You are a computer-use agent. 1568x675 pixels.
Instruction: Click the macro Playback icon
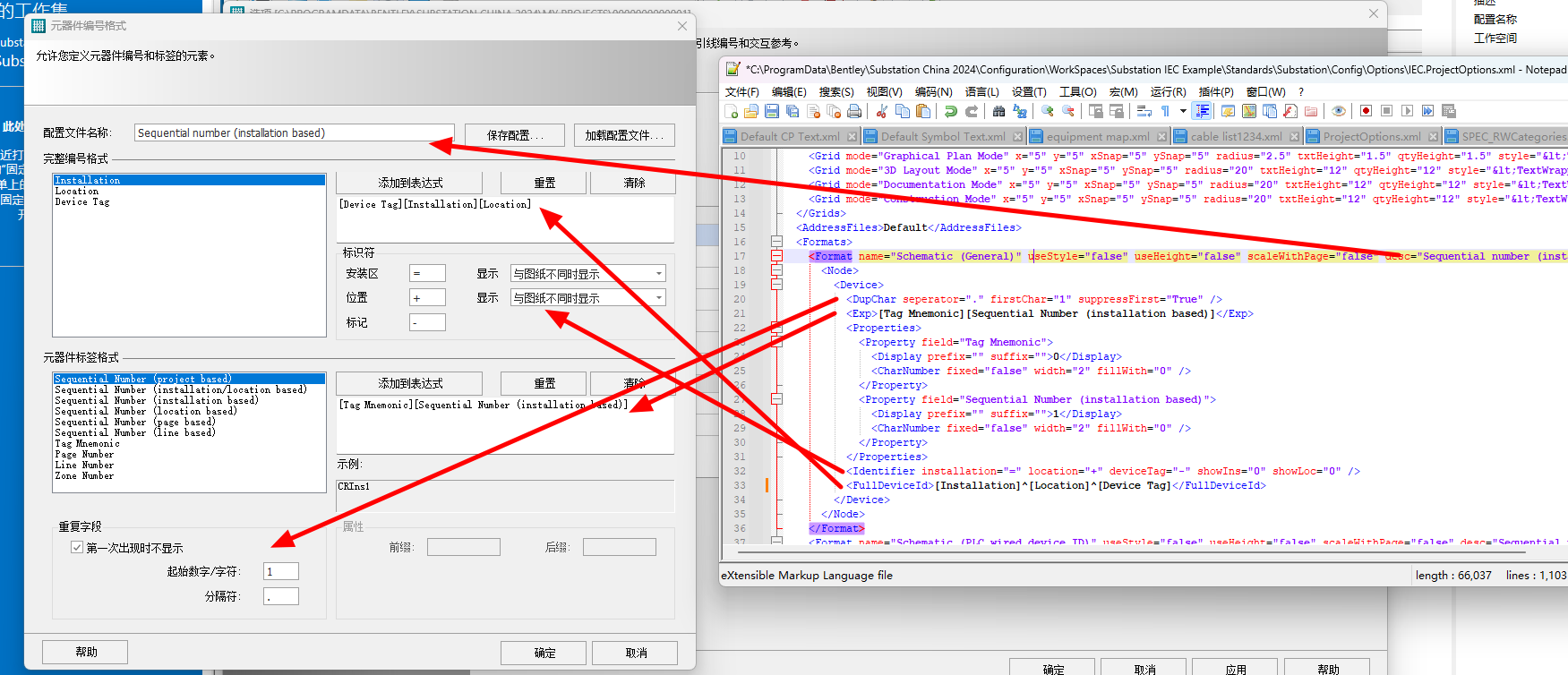click(x=1407, y=111)
